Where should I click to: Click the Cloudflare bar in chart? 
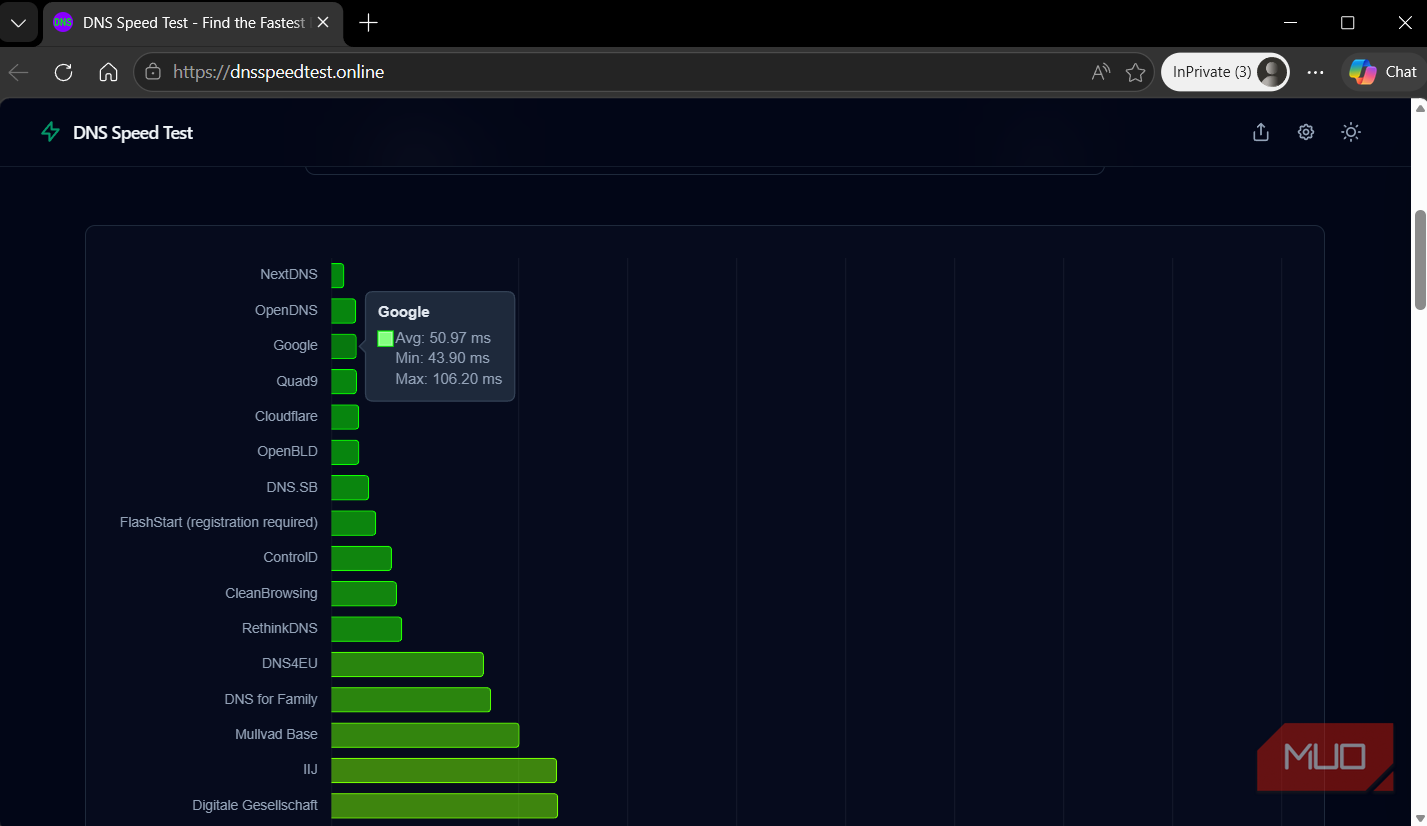pos(345,417)
